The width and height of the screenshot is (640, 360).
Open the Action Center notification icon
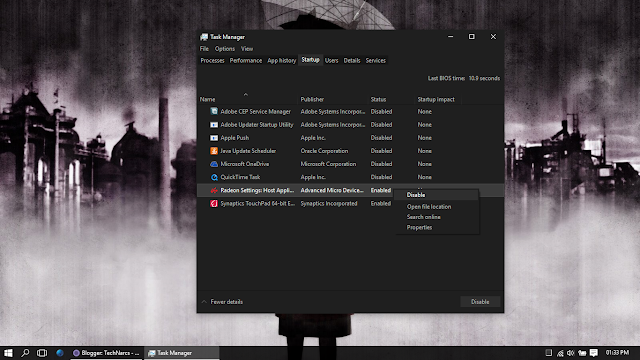(x=593, y=353)
